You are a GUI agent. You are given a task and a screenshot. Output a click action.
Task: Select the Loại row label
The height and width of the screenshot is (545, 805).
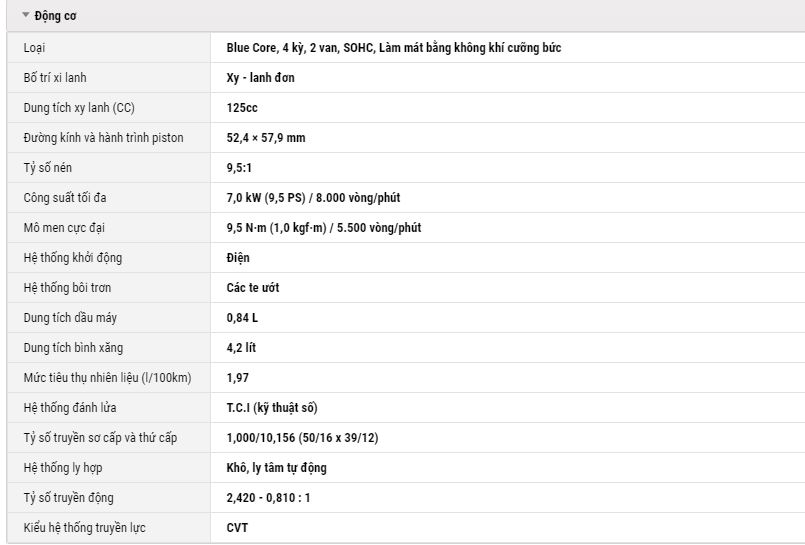click(34, 48)
